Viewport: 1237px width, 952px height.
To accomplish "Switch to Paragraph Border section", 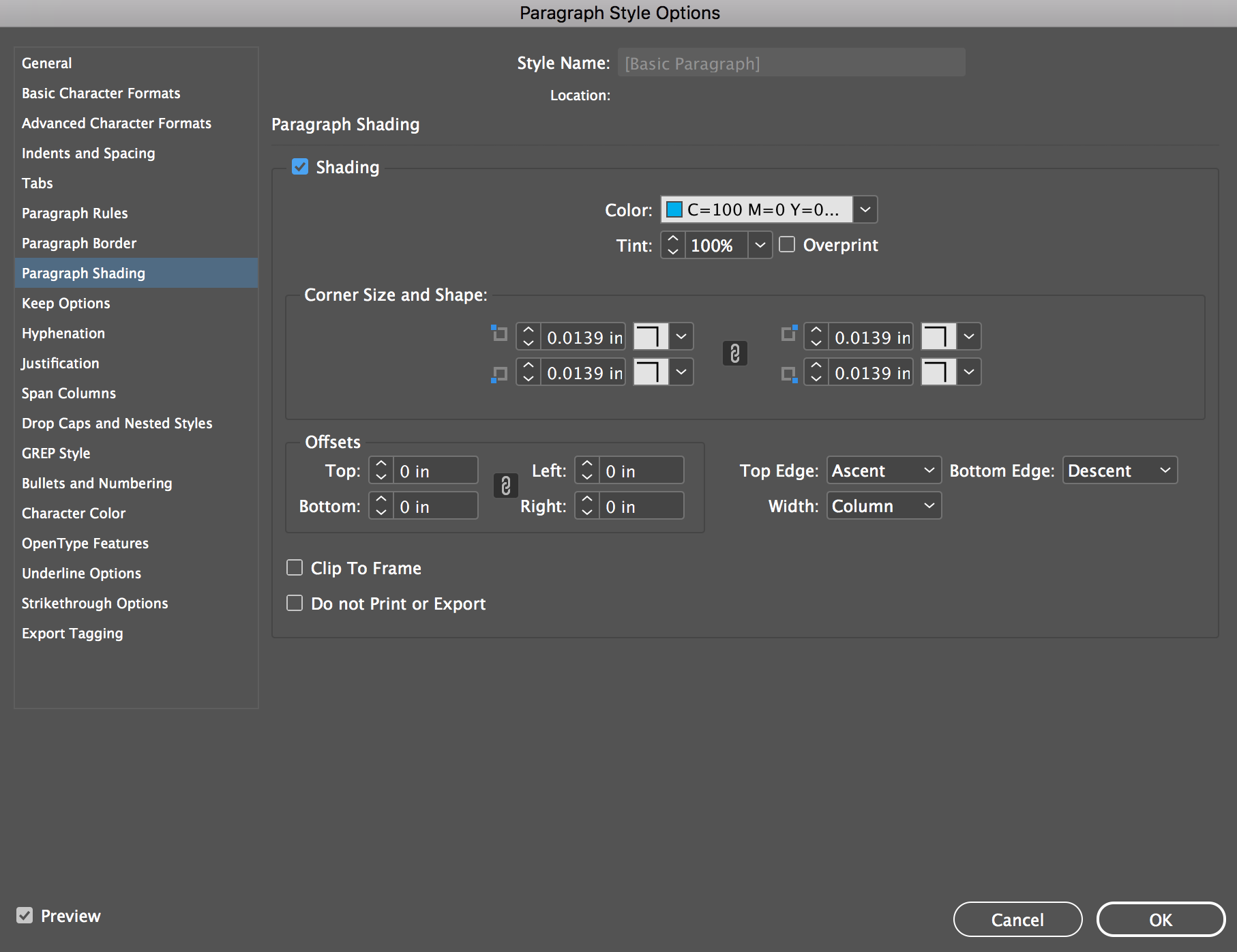I will point(79,243).
